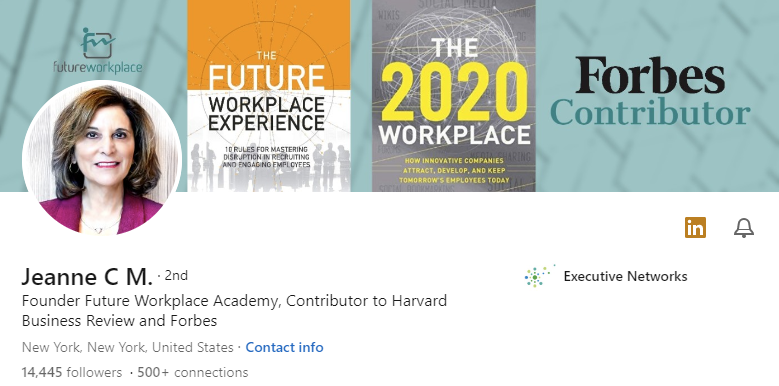Click The 2020 Workplace book cover

pos(454,96)
